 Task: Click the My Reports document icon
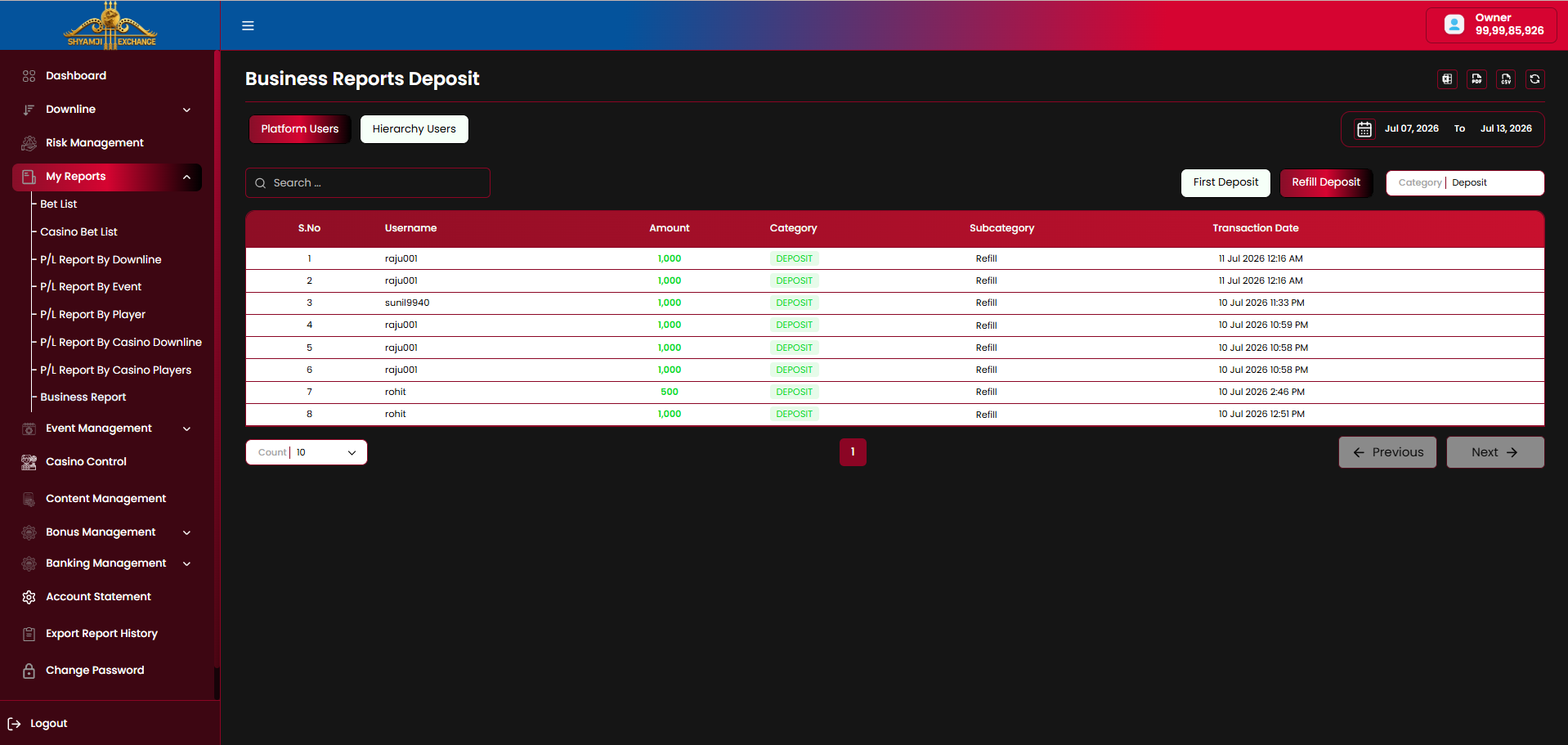(x=29, y=177)
